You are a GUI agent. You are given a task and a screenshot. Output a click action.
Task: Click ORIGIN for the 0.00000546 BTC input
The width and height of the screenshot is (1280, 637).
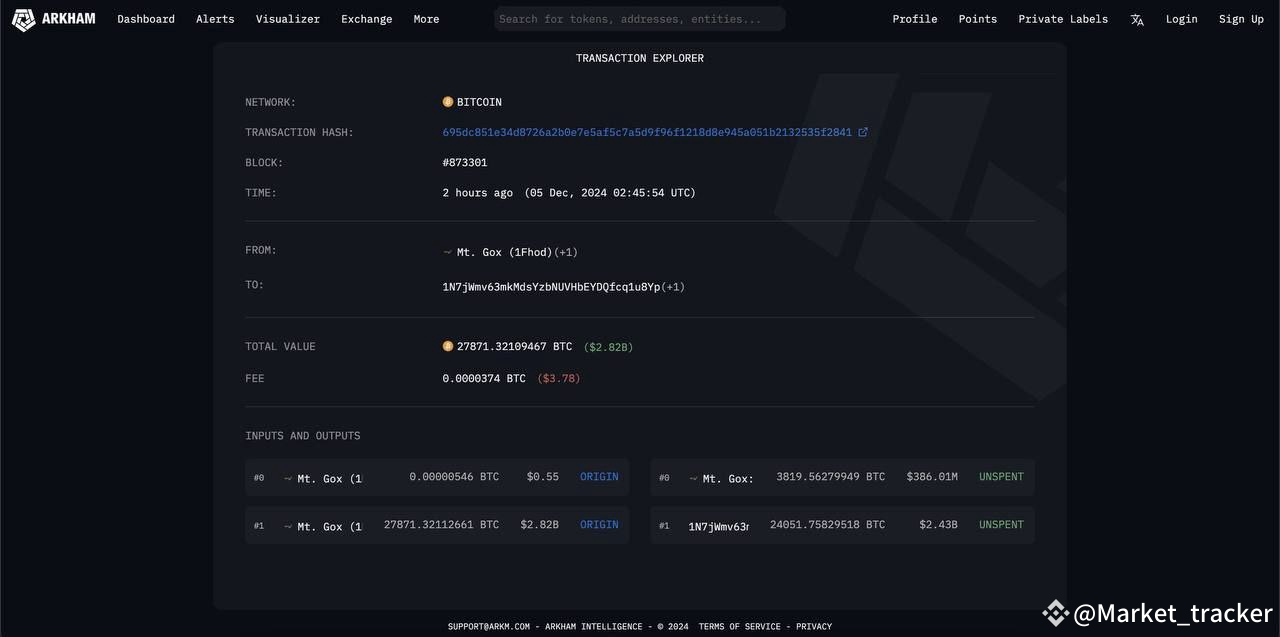coord(599,477)
